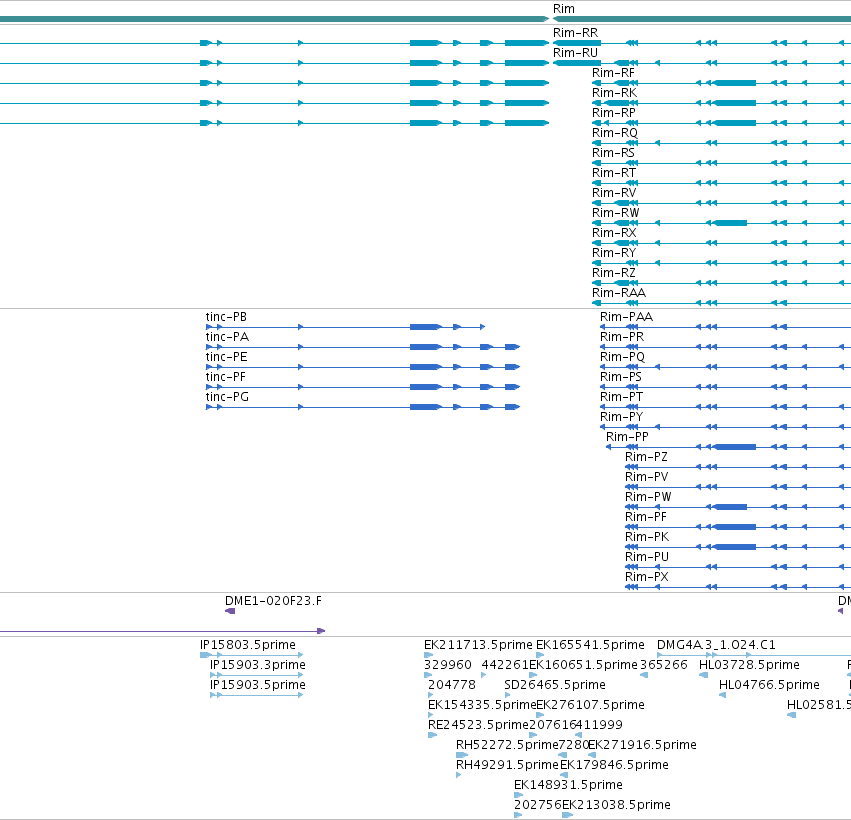The image size is (851, 820).
Task: Click the Rim-RP transcript label
Action: point(613,113)
